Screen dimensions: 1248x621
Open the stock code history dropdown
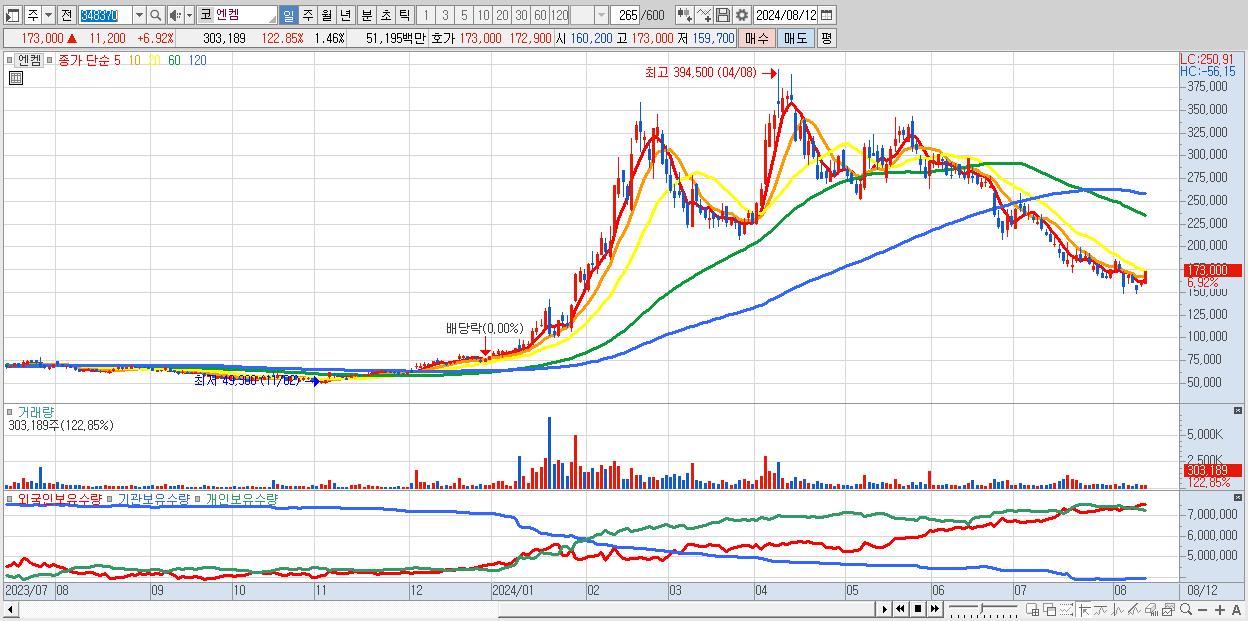(139, 15)
